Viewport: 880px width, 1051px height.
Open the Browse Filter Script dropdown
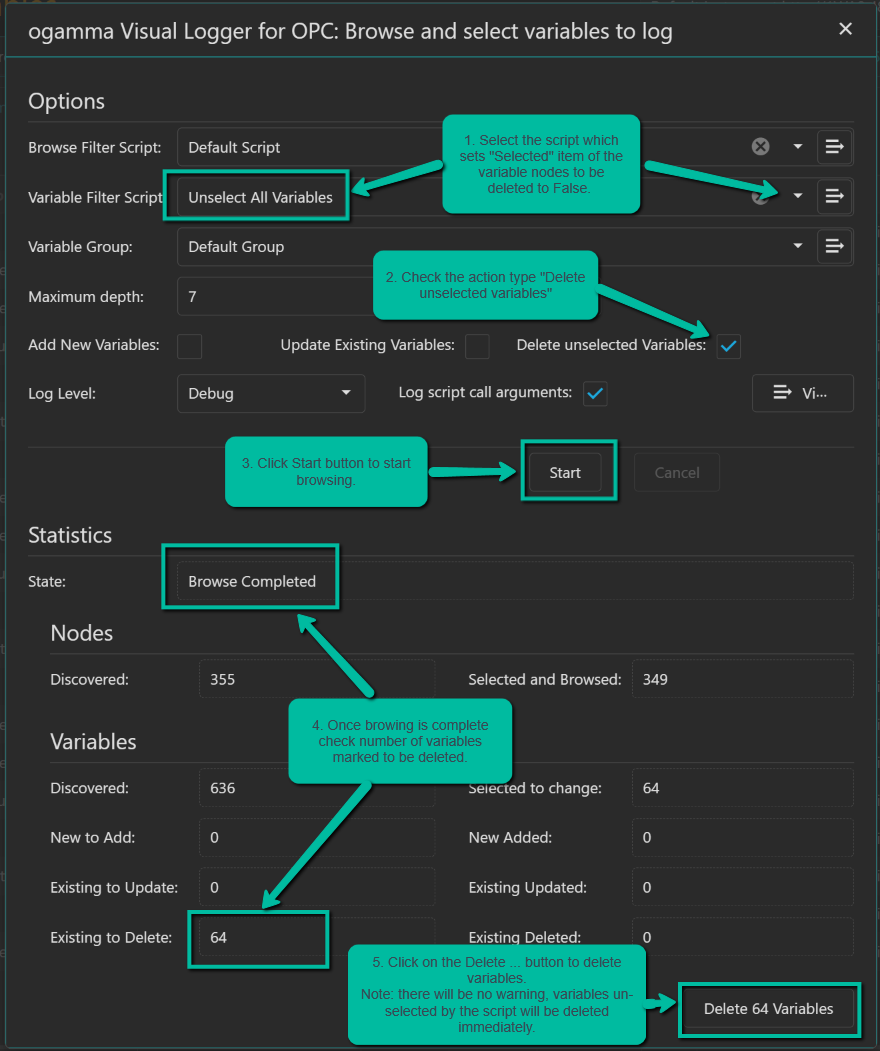pyautogui.click(x=798, y=147)
